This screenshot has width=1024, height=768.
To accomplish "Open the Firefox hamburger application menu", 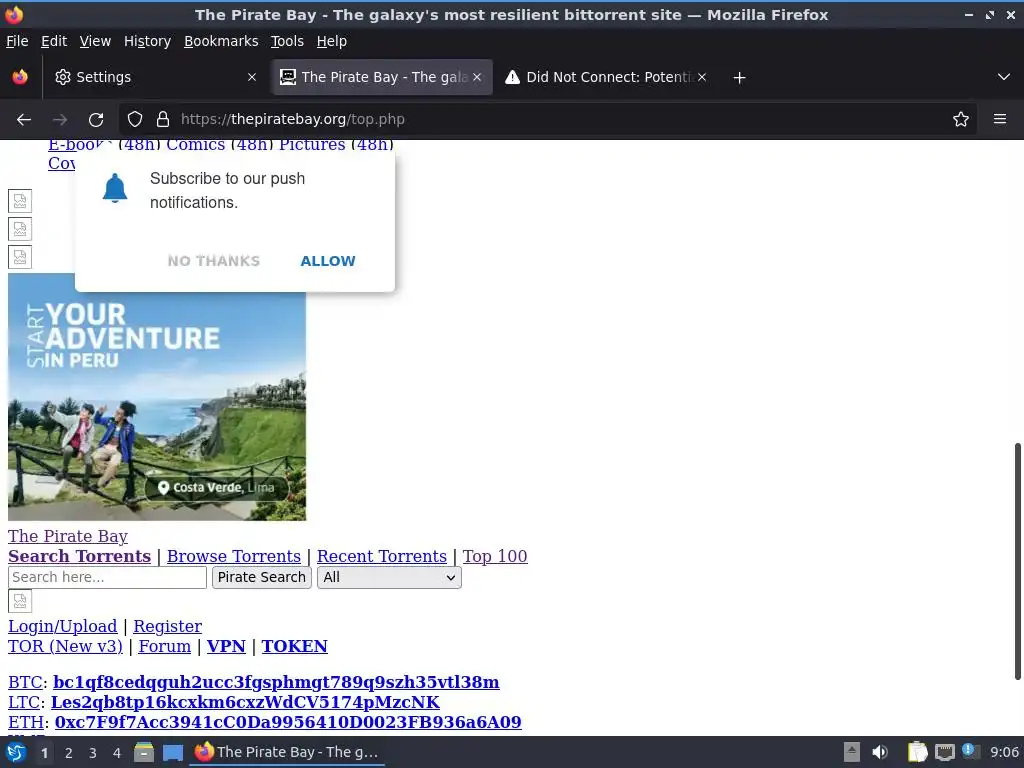I will 1000,120.
